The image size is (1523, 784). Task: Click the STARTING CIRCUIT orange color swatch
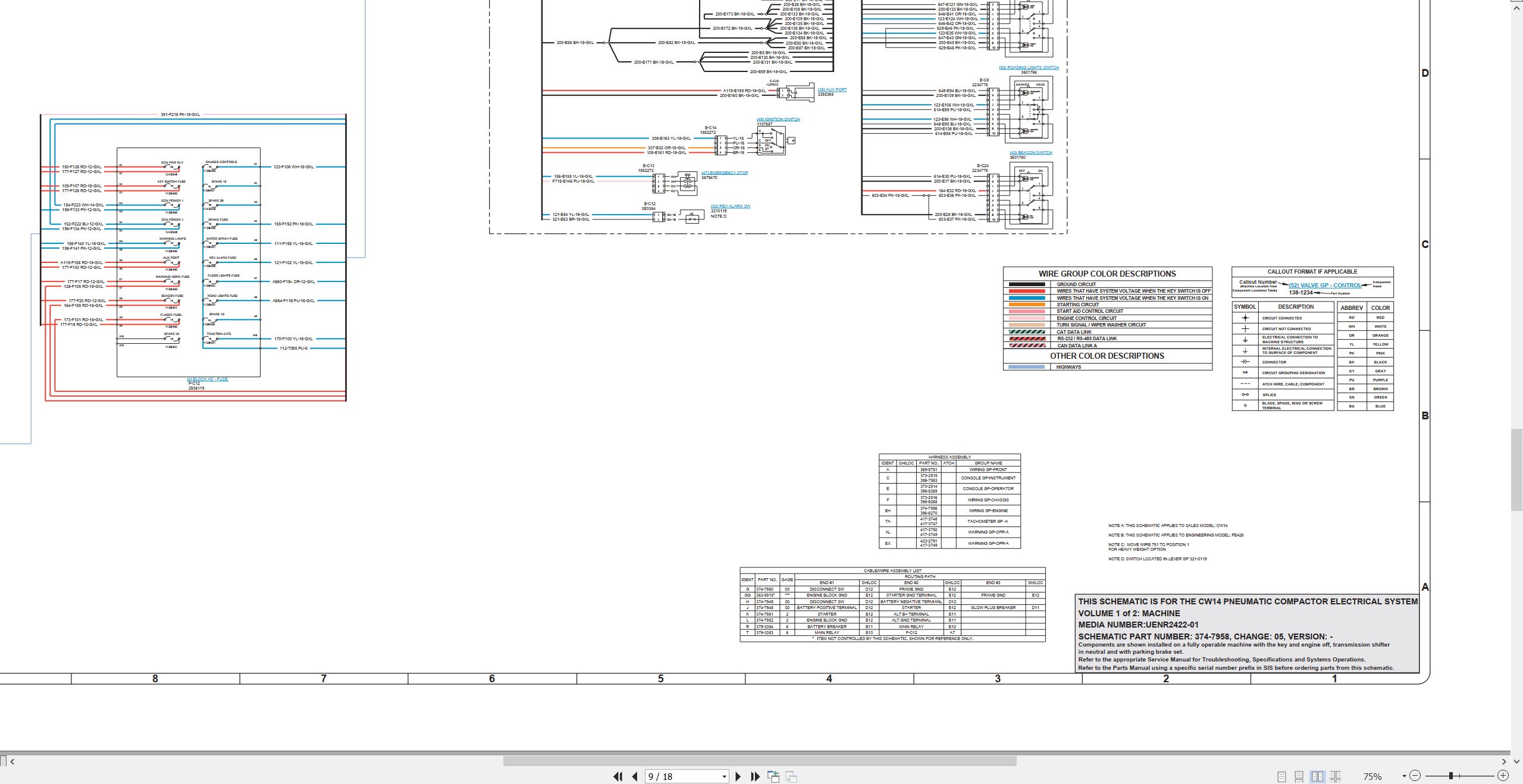pos(1027,305)
